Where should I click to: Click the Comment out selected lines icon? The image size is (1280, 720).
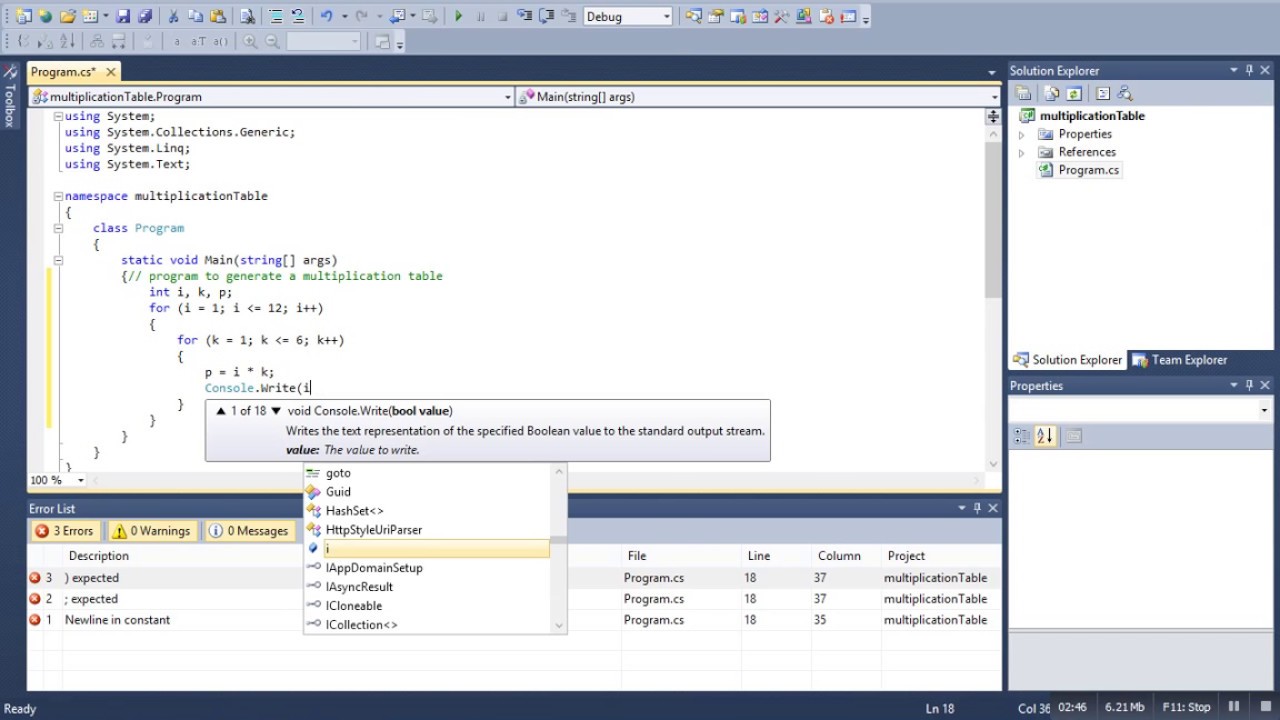[x=275, y=16]
